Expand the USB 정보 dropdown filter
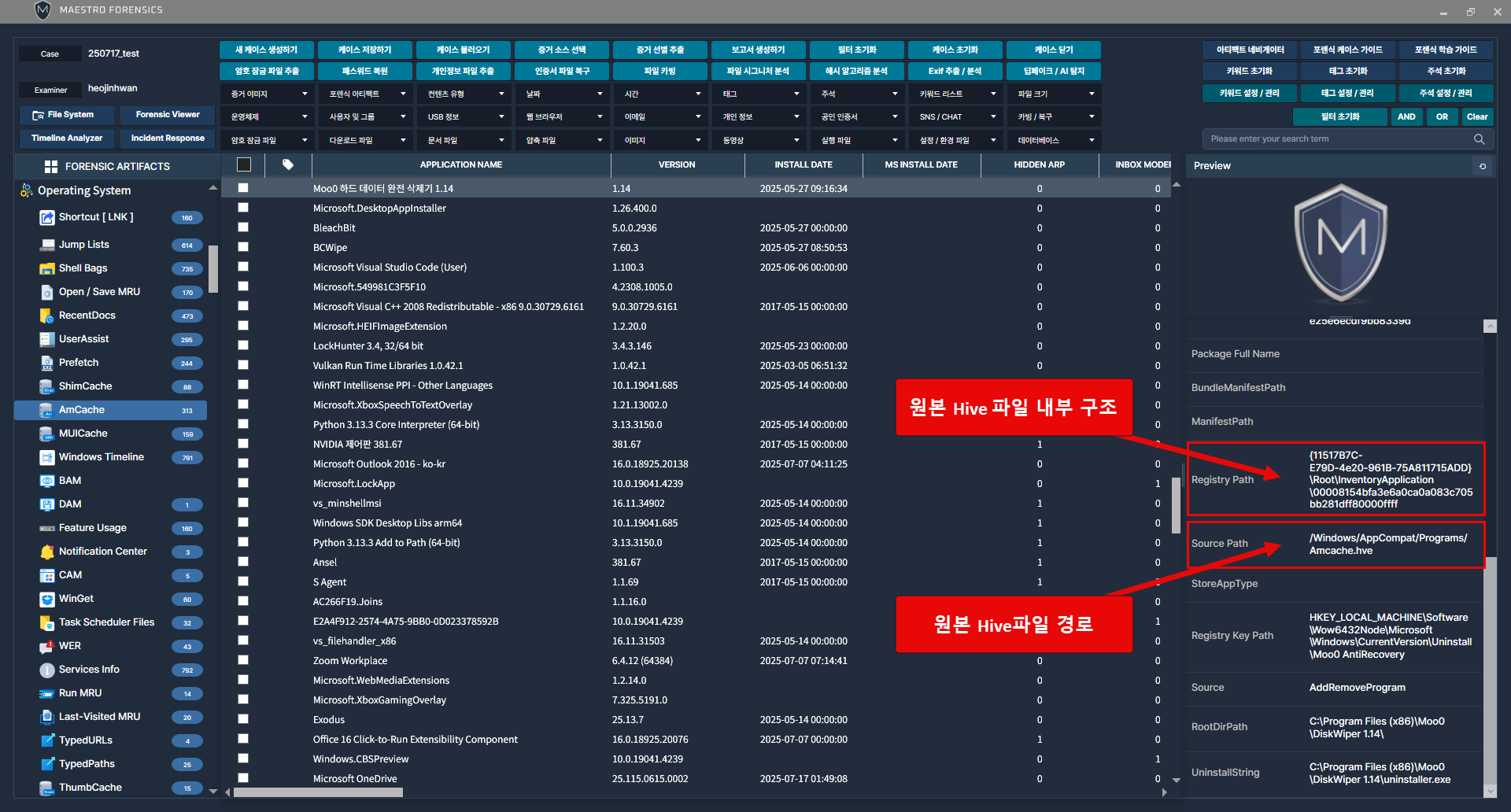The width and height of the screenshot is (1511, 812). 464,116
